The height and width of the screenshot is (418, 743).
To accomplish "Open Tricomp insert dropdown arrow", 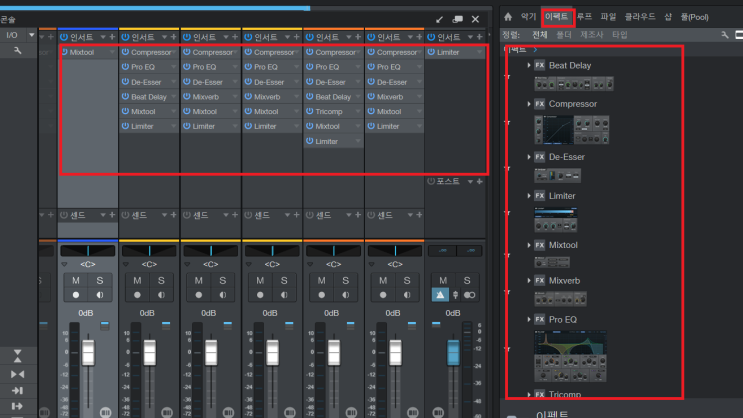I will coord(358,111).
